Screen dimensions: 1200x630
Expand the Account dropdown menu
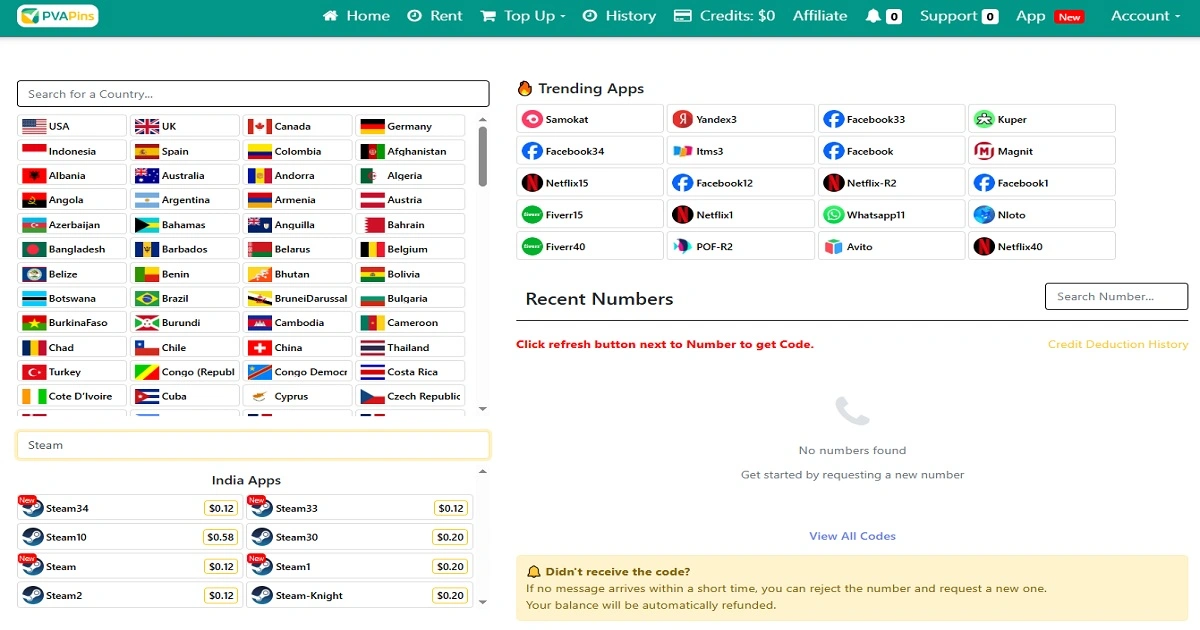(x=1144, y=16)
